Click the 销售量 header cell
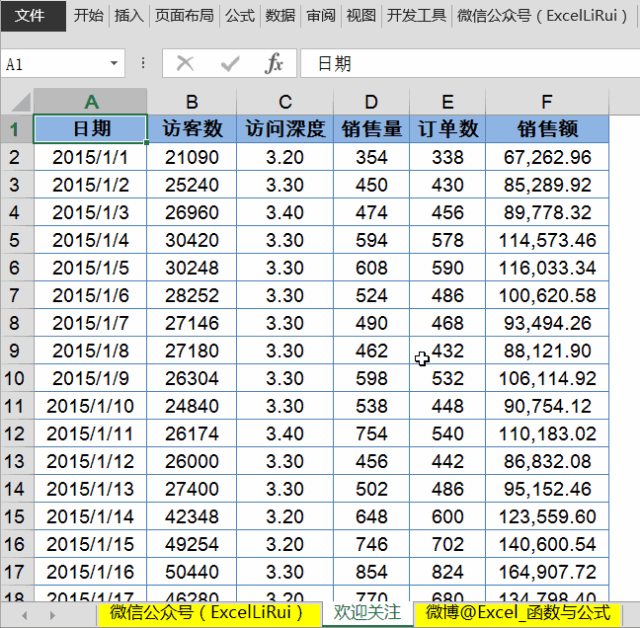This screenshot has height=628, width=640. click(371, 129)
